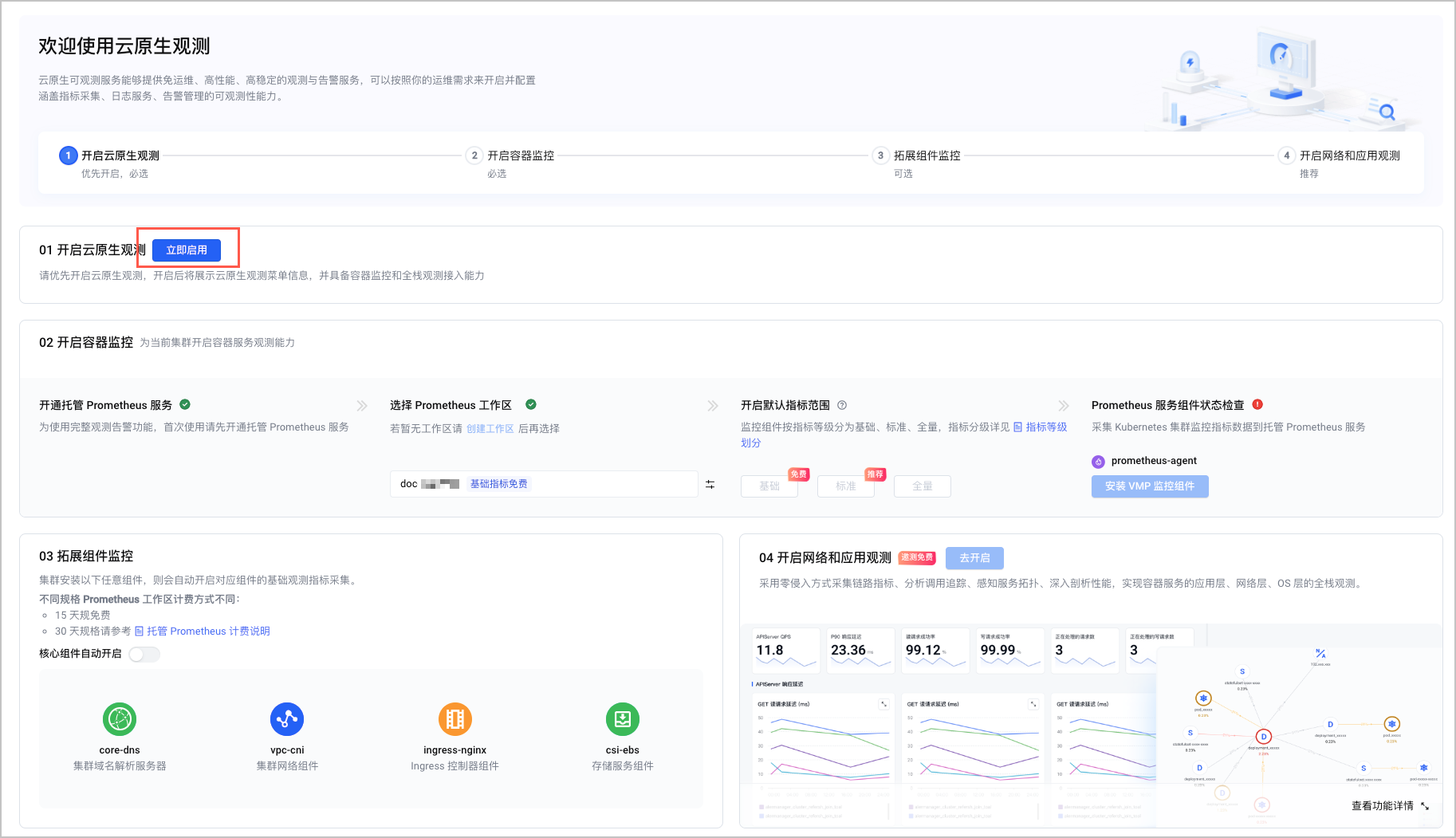Click the core-dns component icon
Image resolution: width=1456 pixels, height=838 pixels.
pyautogui.click(x=120, y=719)
